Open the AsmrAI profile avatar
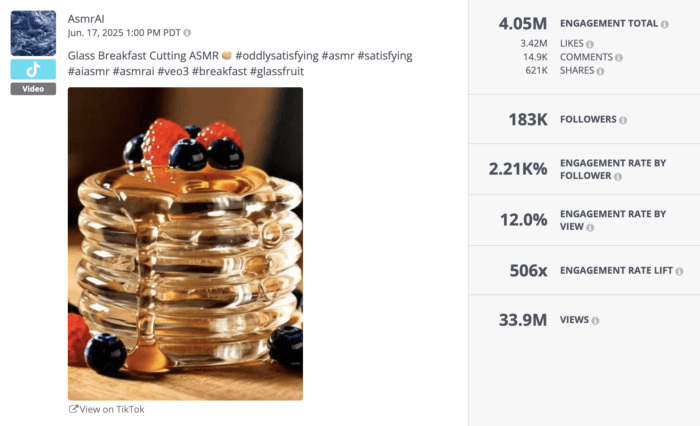 coord(33,33)
